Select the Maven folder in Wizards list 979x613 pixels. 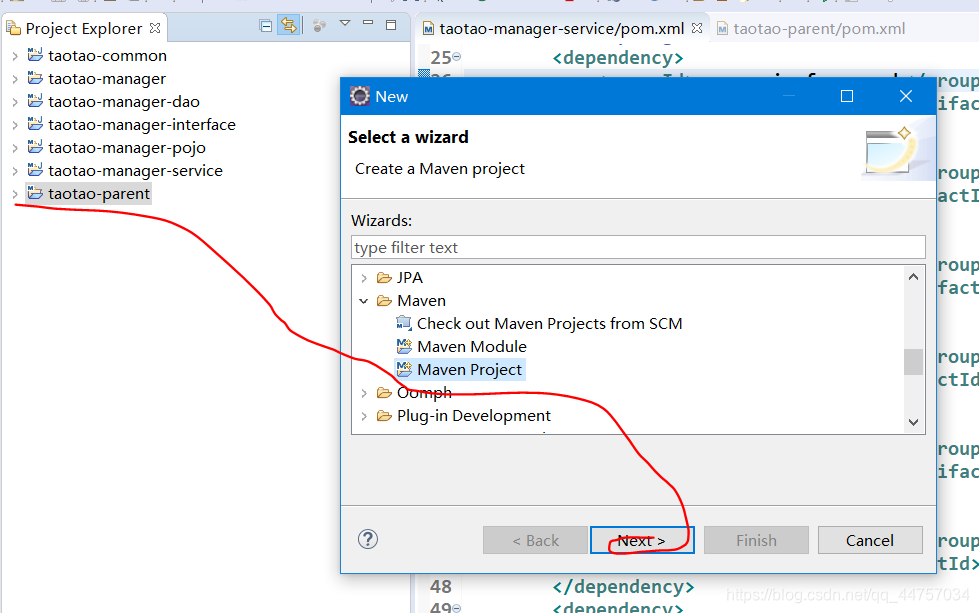point(421,301)
